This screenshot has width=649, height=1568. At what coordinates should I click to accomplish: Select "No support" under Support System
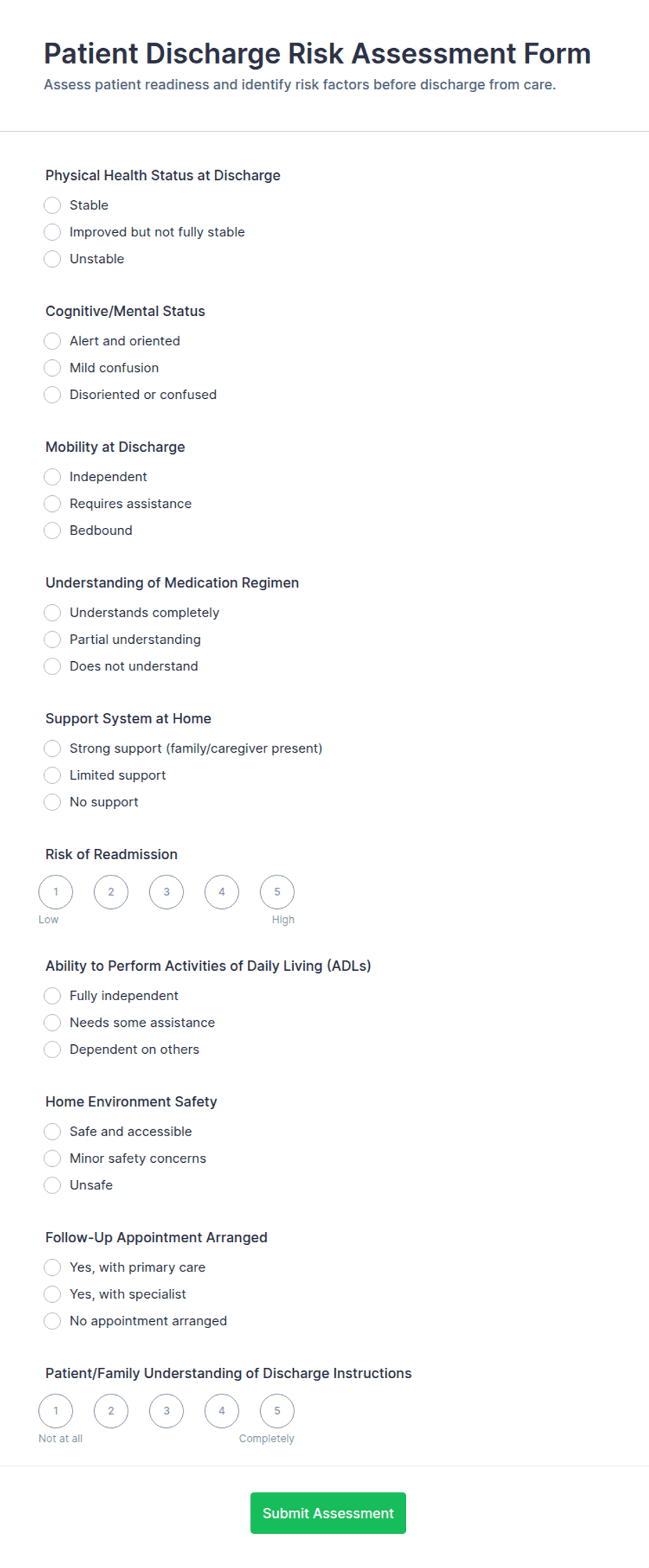point(52,802)
